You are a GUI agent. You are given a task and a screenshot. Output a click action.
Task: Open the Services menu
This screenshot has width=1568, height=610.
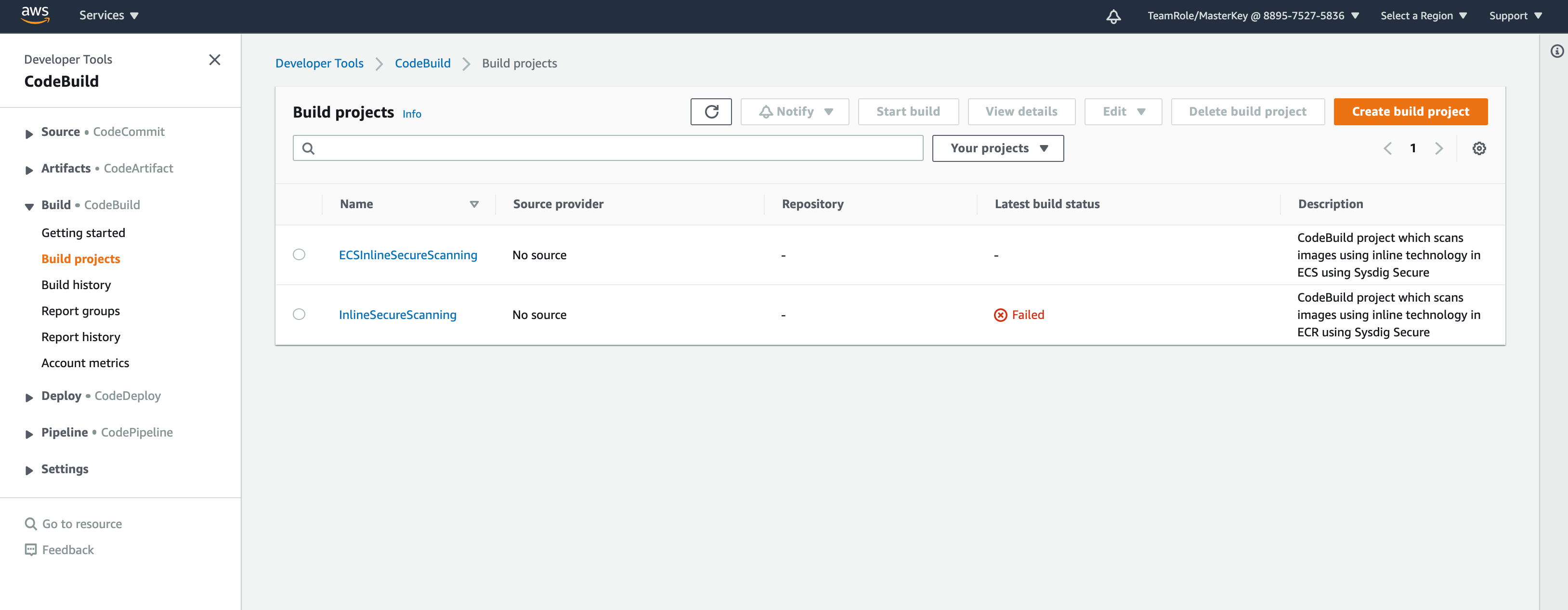coord(109,15)
